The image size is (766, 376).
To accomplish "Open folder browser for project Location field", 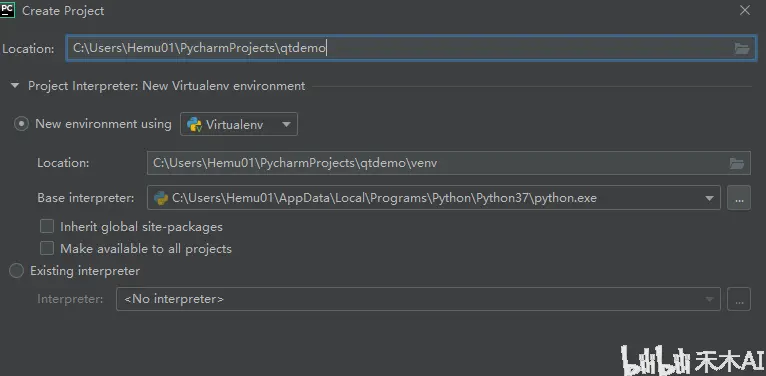I will (x=742, y=48).
